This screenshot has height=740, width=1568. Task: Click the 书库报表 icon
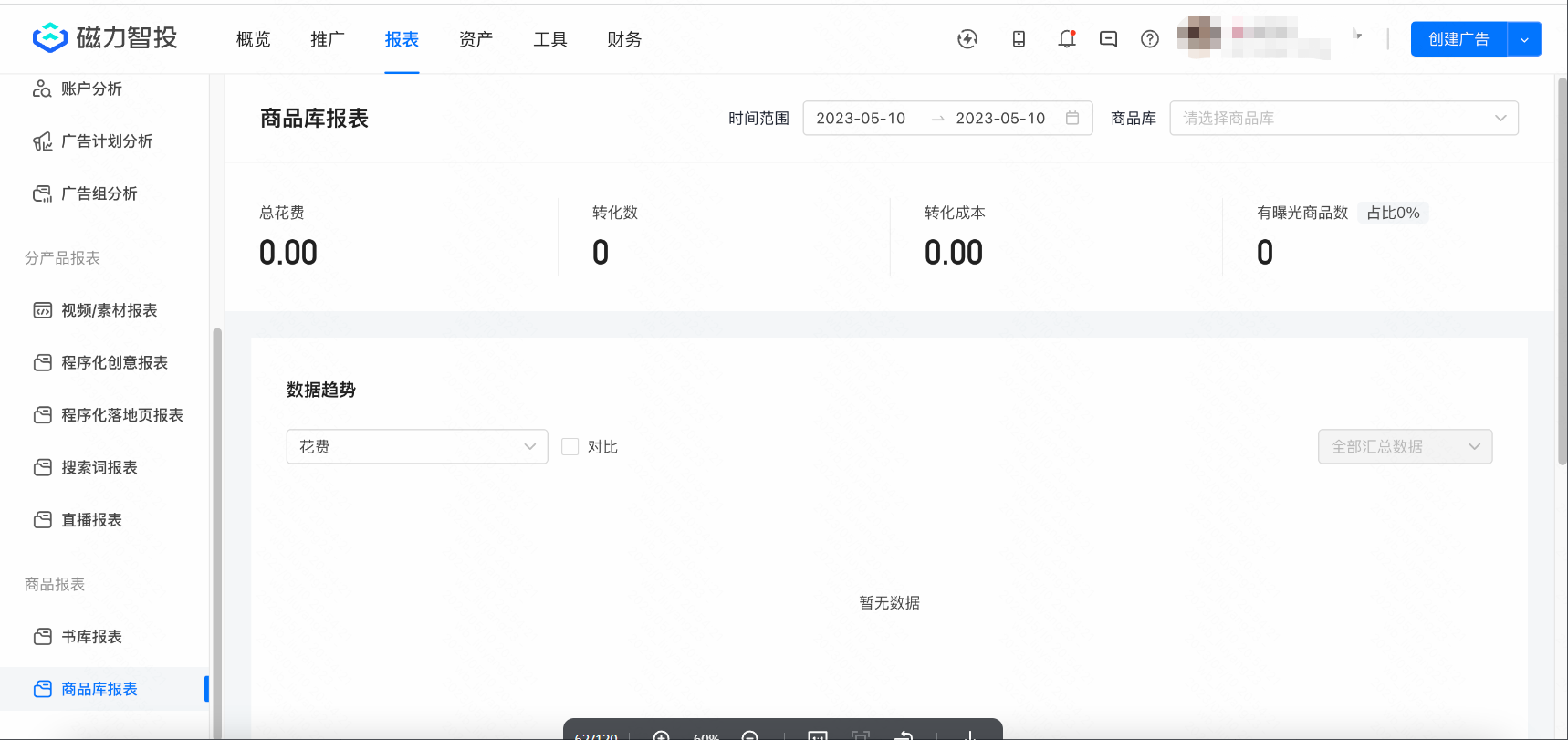[x=42, y=637]
